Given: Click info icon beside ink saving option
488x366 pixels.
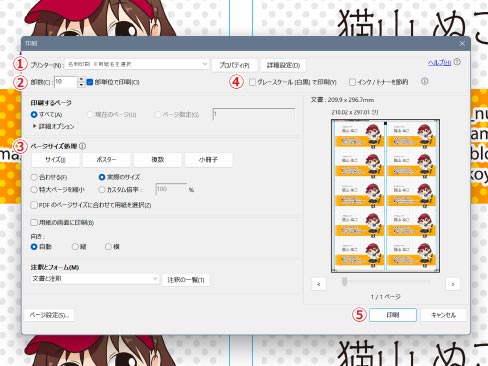Looking at the screenshot, I should (424, 81).
